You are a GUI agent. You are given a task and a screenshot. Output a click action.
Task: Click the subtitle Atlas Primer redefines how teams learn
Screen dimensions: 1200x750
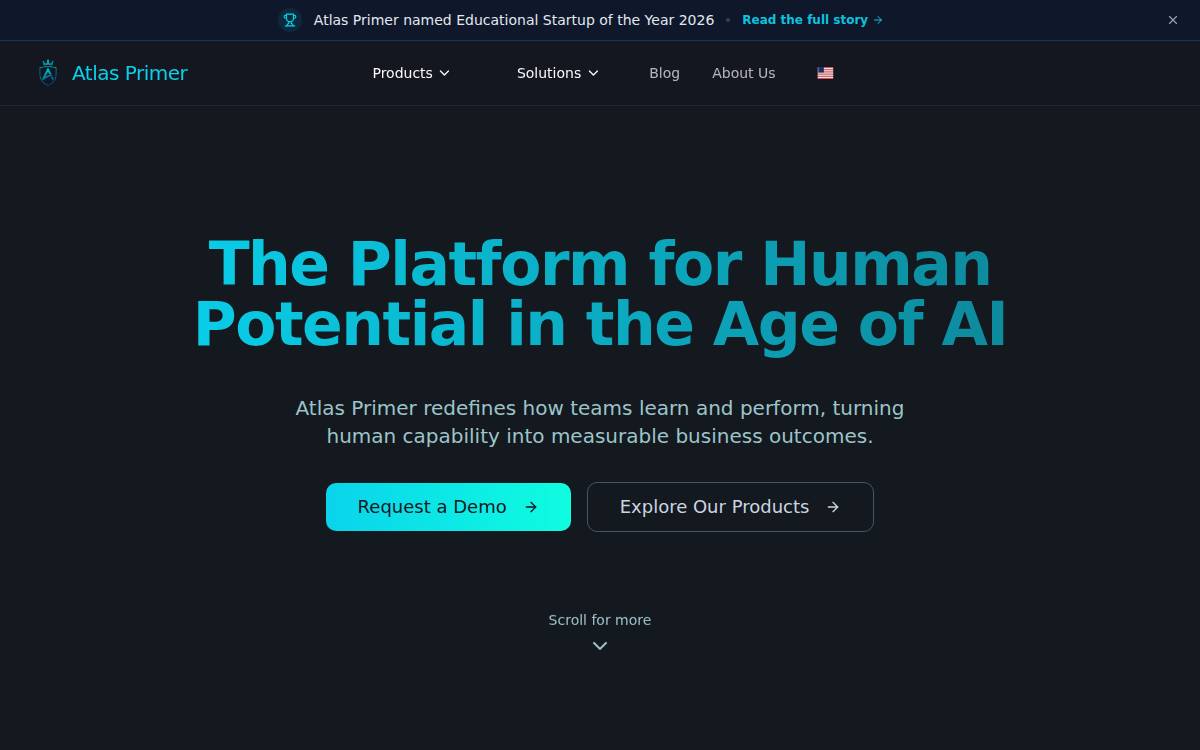click(x=600, y=422)
